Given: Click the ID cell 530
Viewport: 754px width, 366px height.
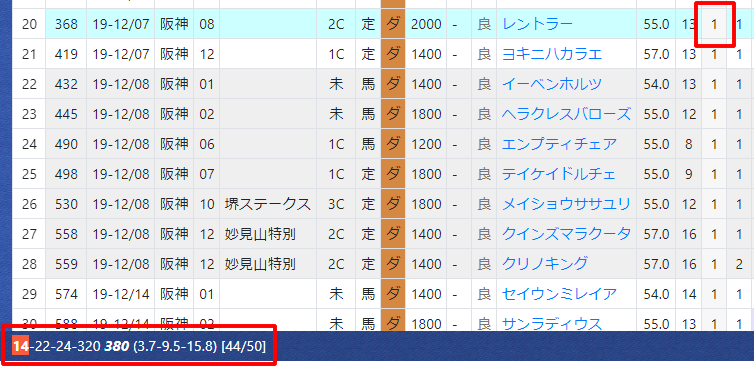Looking at the screenshot, I should (66, 204).
